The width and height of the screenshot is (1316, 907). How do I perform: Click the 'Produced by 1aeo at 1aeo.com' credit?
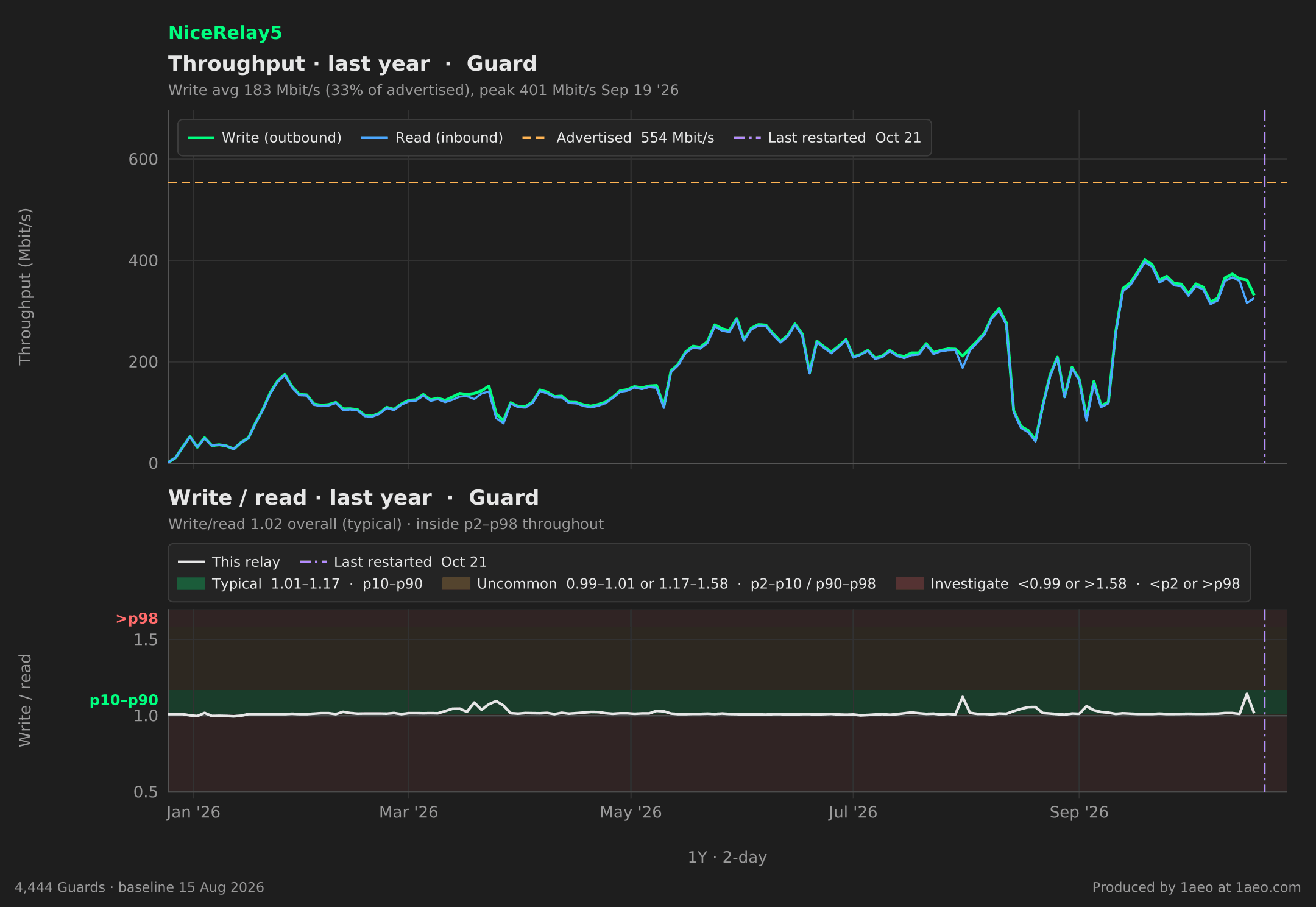1197,887
